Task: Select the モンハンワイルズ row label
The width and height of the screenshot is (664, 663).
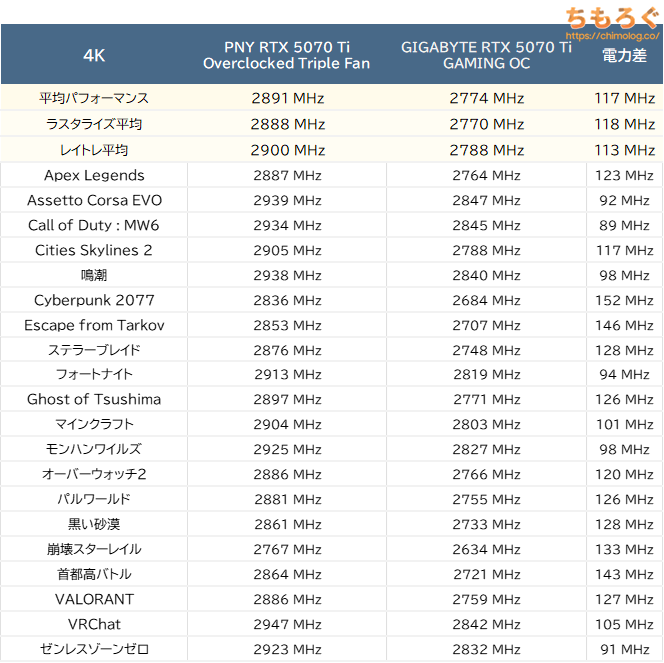Action: 94,449
